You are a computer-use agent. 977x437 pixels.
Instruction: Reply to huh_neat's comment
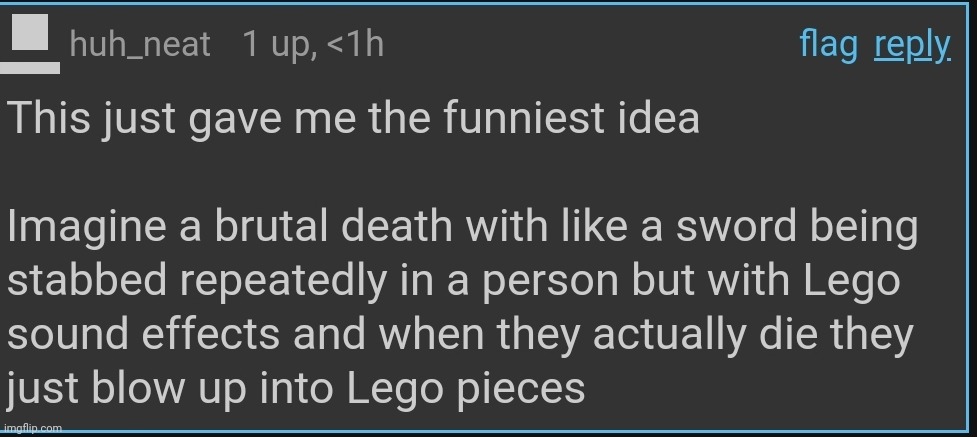coord(912,45)
